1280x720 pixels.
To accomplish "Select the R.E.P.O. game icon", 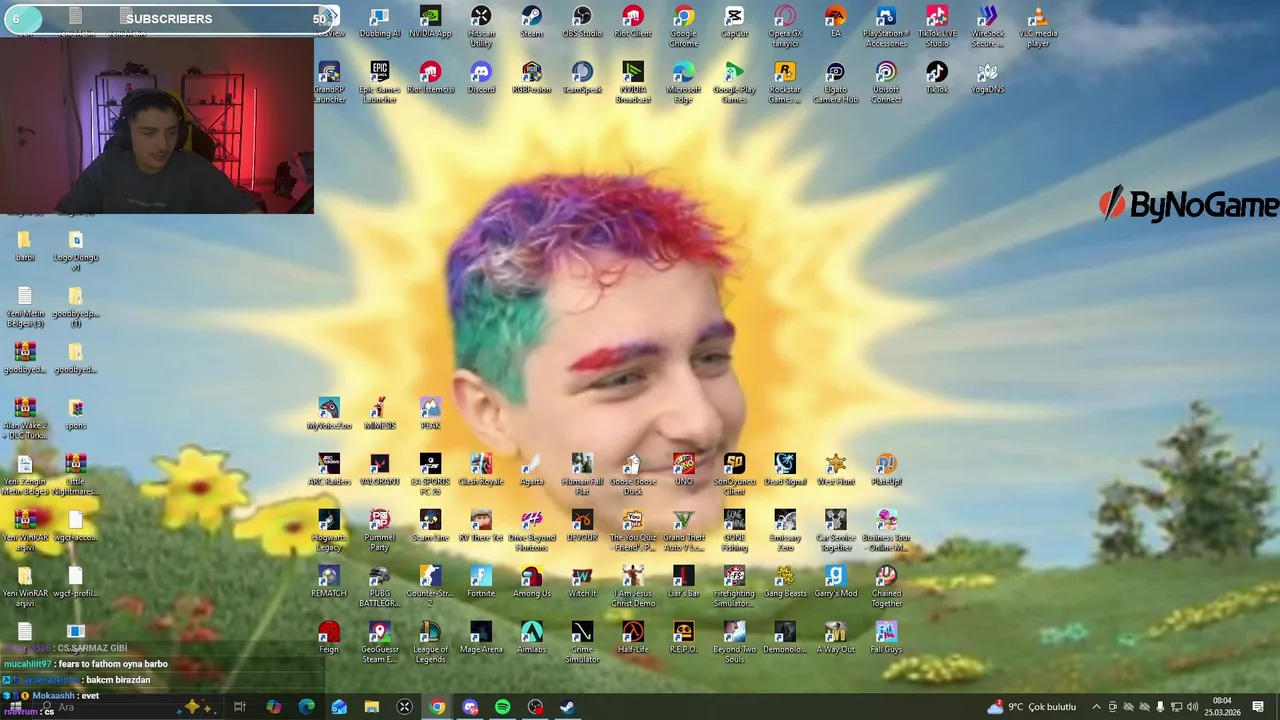I will (x=684, y=638).
